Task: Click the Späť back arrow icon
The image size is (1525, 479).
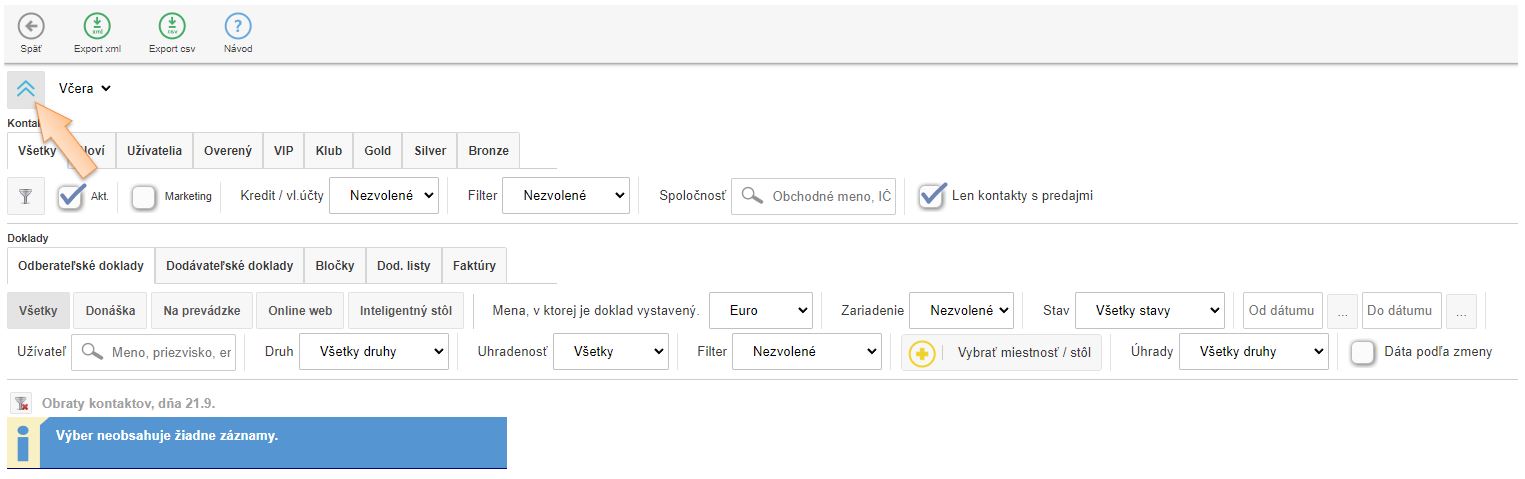Action: (x=31, y=27)
